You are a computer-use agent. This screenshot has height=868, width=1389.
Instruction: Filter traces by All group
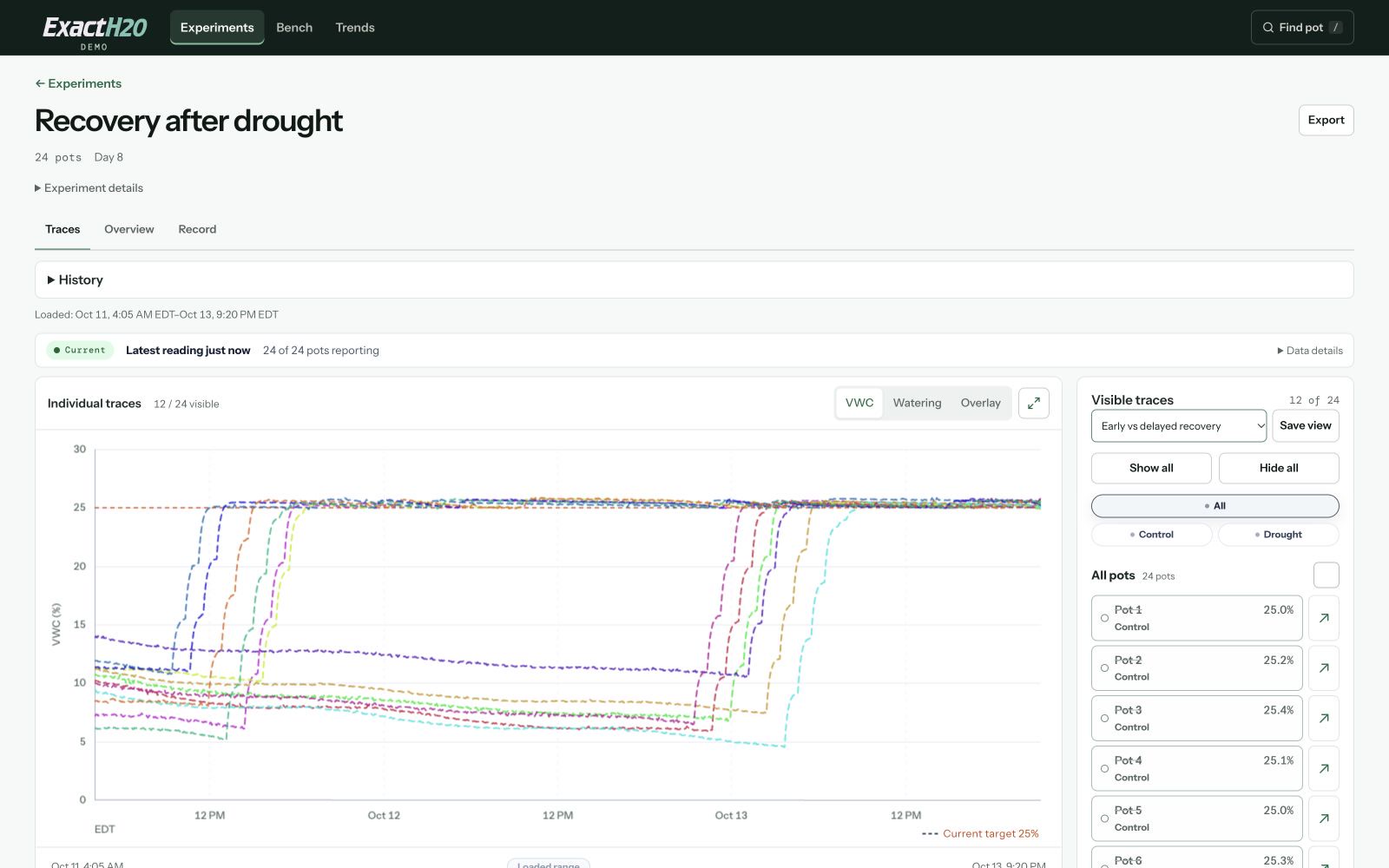(x=1215, y=506)
